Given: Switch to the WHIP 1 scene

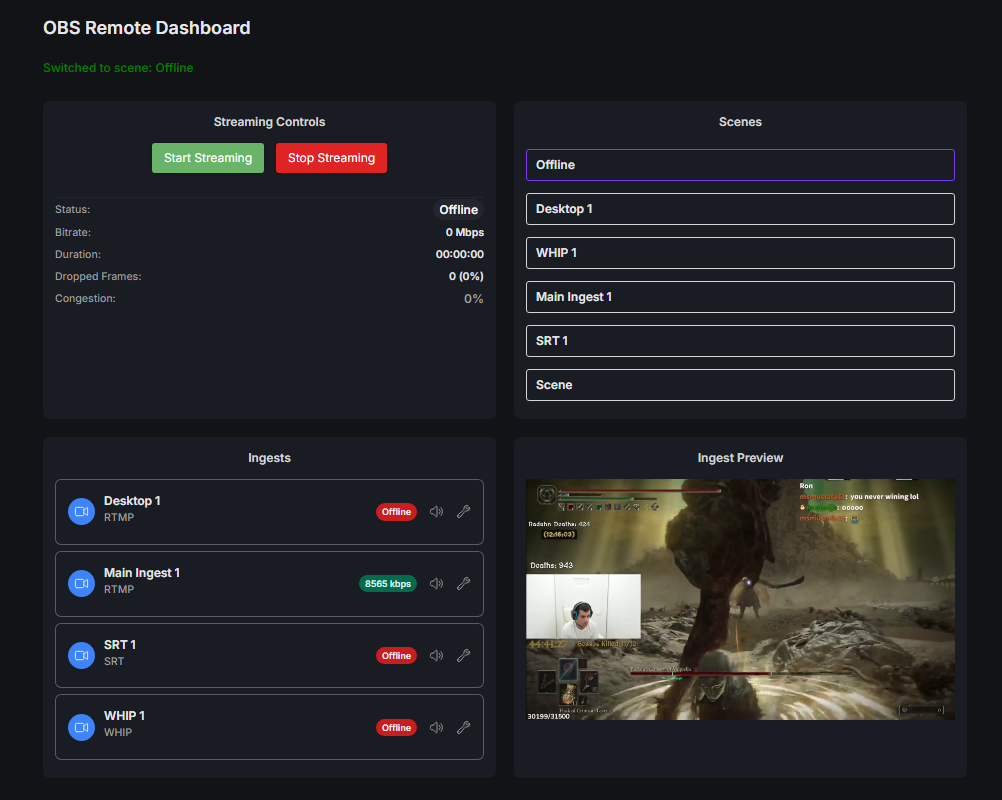Looking at the screenshot, I should click(740, 252).
